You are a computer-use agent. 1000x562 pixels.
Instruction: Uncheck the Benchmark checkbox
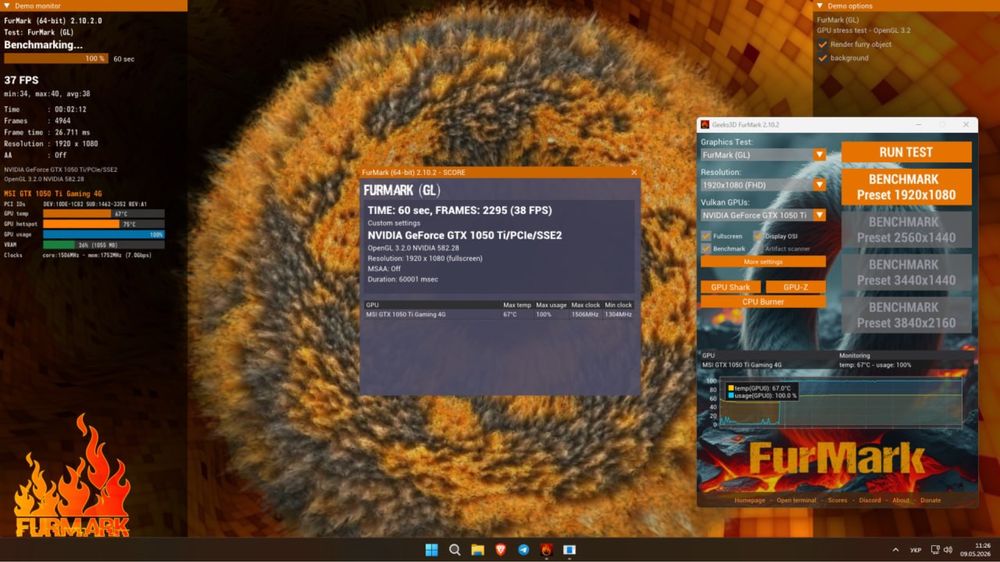click(x=706, y=249)
